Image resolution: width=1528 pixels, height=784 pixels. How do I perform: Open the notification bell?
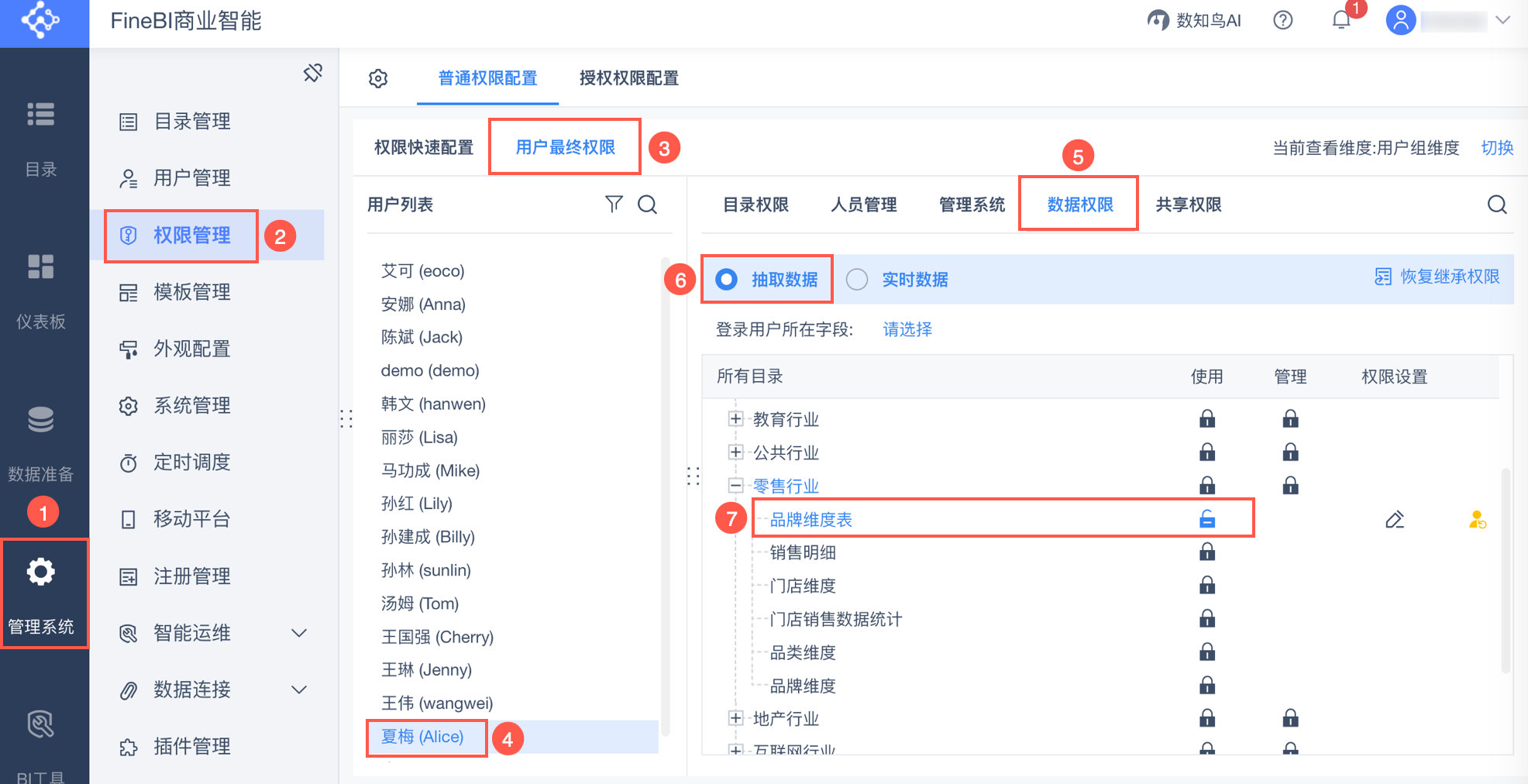tap(1341, 20)
